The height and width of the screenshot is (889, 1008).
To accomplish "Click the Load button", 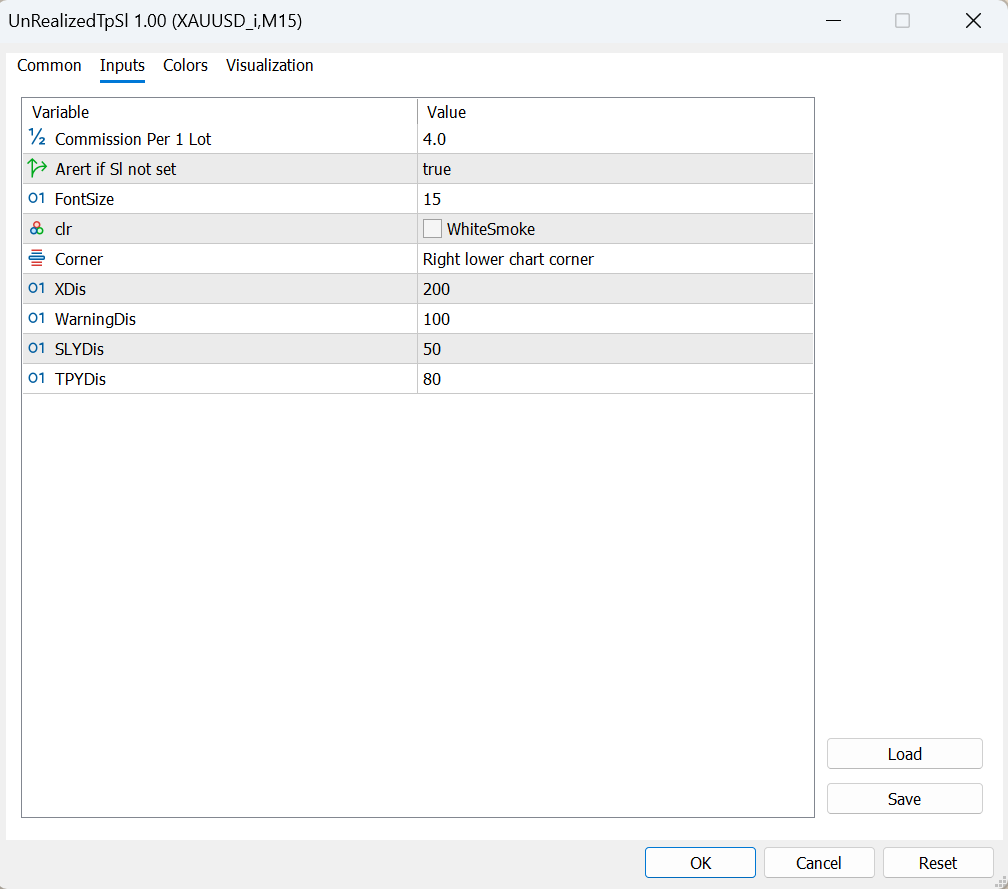I will (x=904, y=754).
